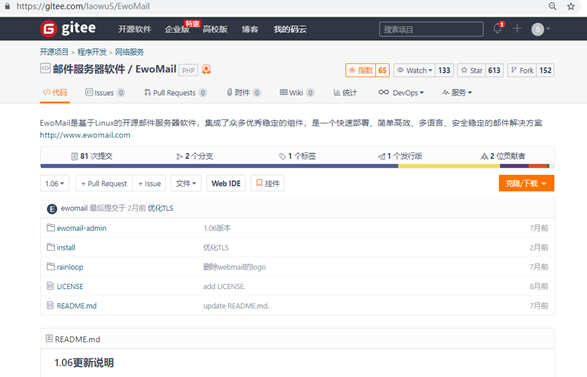Screen dimensions: 587x377
Task: Switch to the 代码 tab
Action: (x=55, y=92)
